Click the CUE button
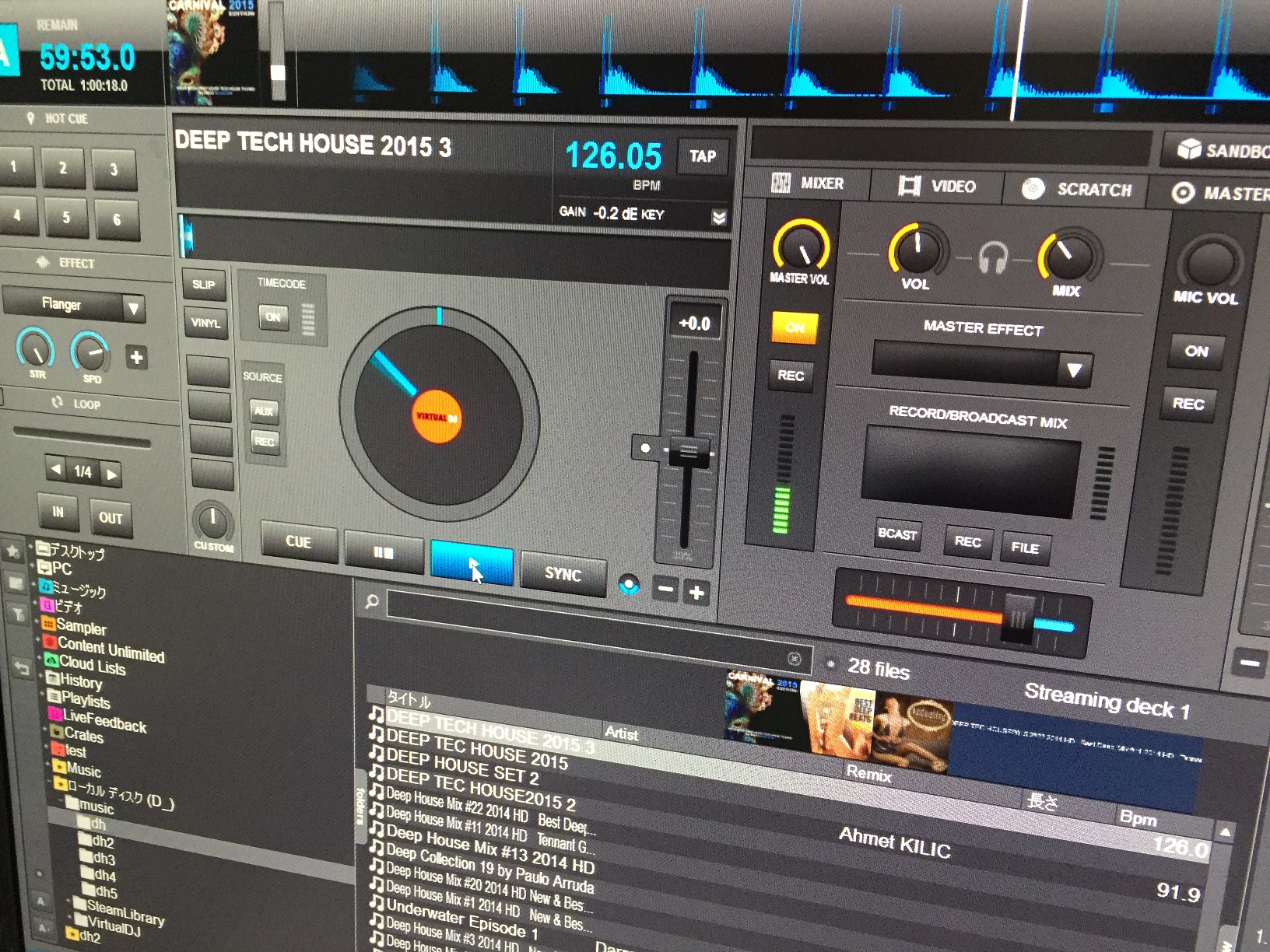Viewport: 1270px width, 952px height. tap(299, 541)
